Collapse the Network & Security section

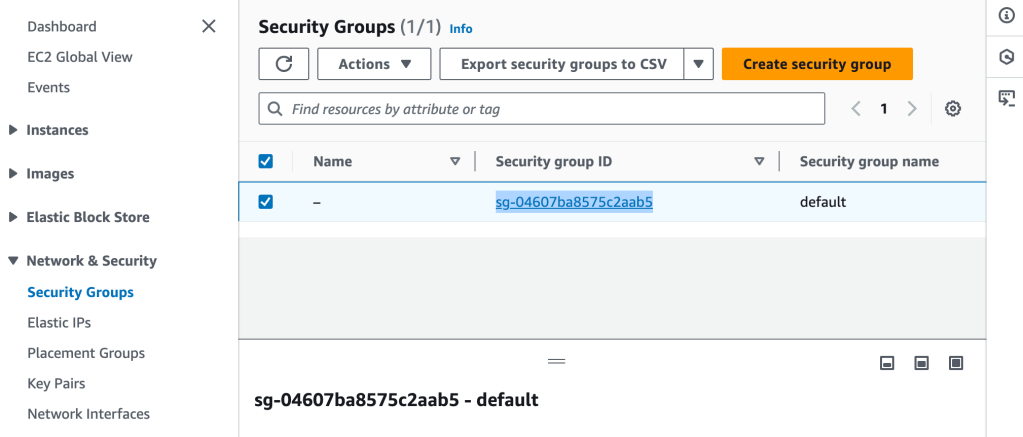point(13,261)
